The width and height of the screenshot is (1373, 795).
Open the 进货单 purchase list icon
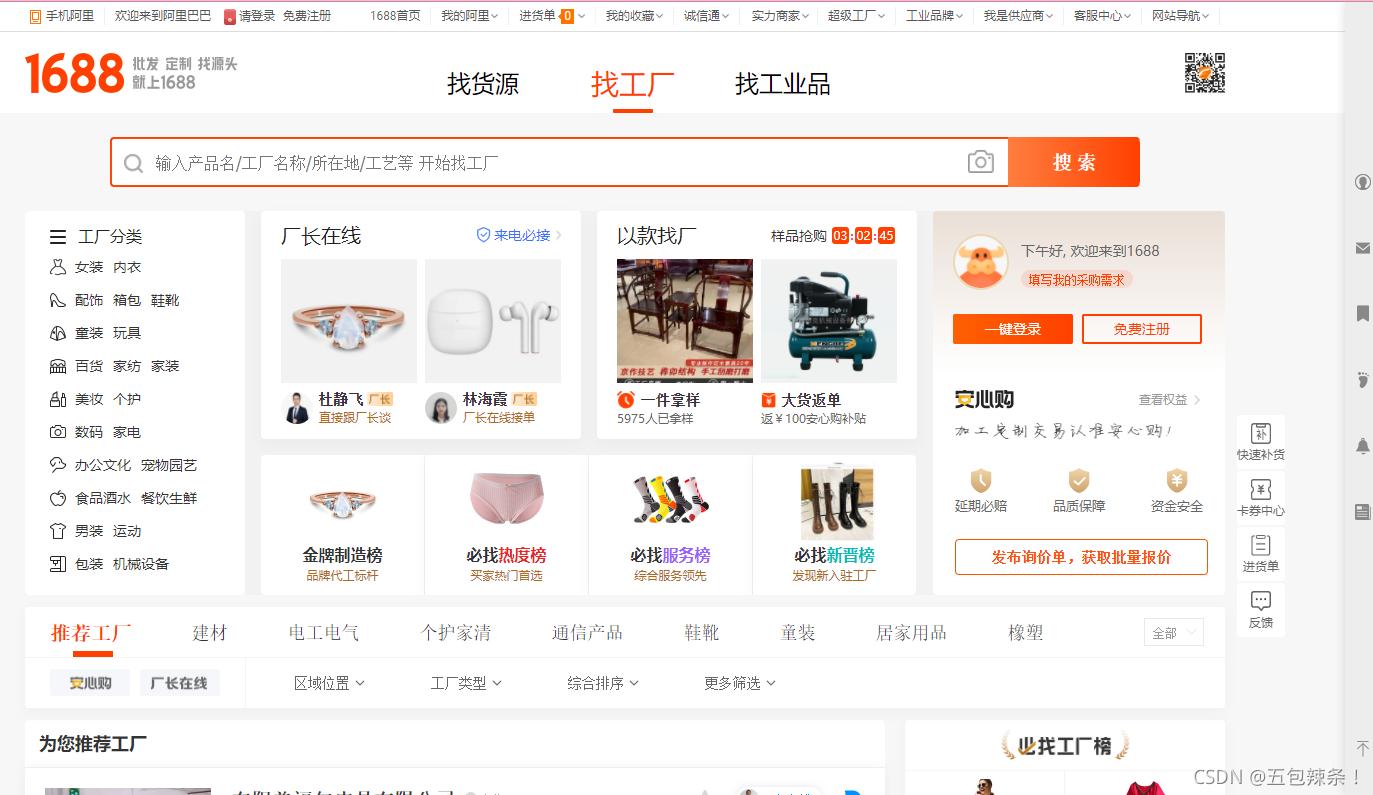tap(1260, 551)
